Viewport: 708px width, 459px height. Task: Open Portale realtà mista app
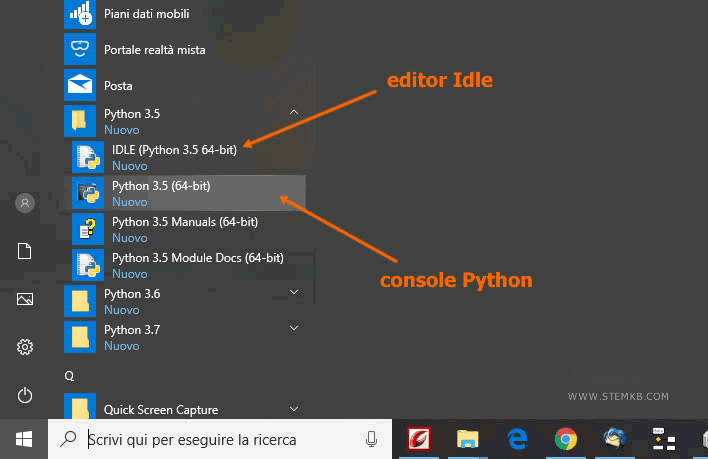[152, 49]
